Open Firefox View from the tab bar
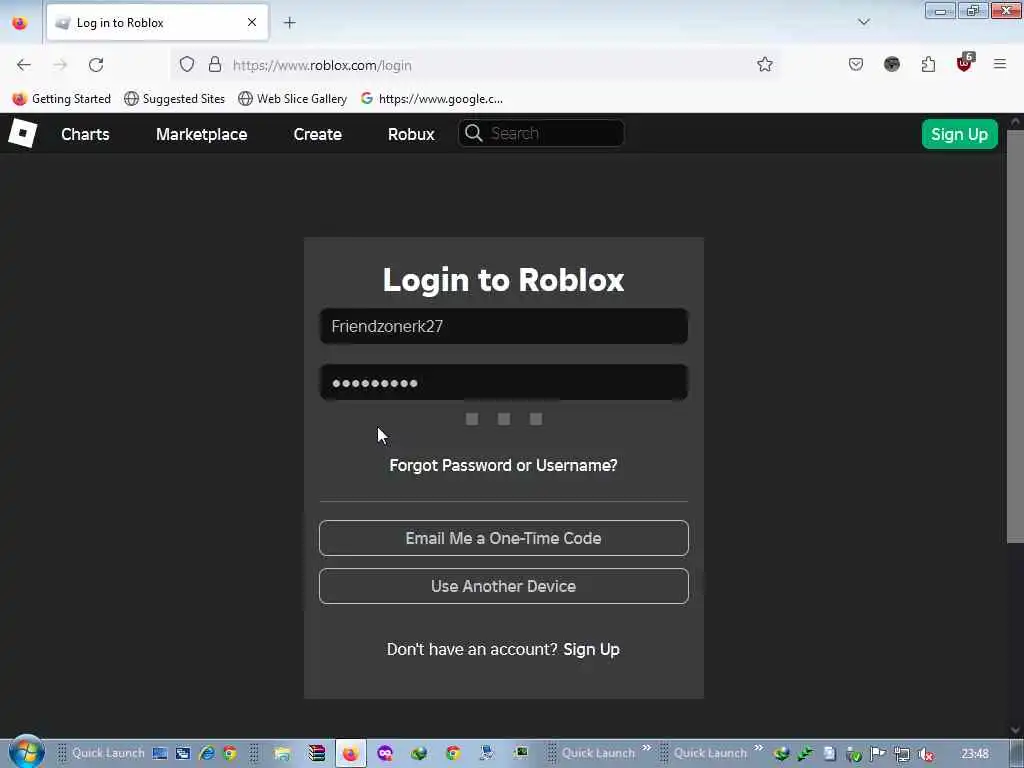Screen dimensions: 1024x768 point(20,23)
